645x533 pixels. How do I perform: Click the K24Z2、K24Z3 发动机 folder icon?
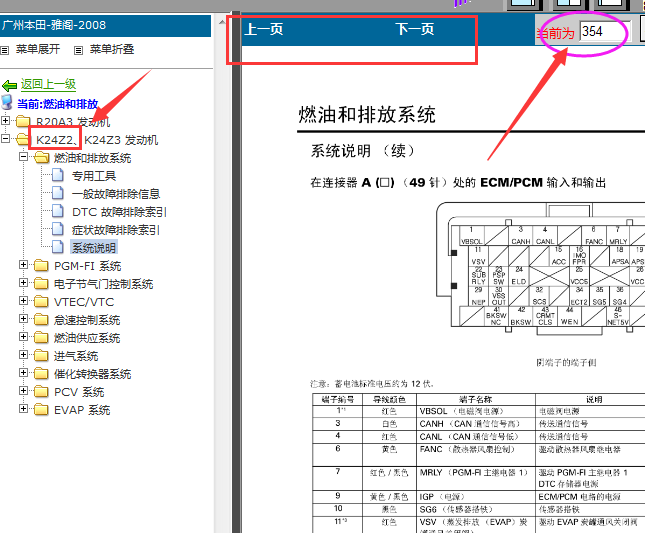[x=23, y=139]
